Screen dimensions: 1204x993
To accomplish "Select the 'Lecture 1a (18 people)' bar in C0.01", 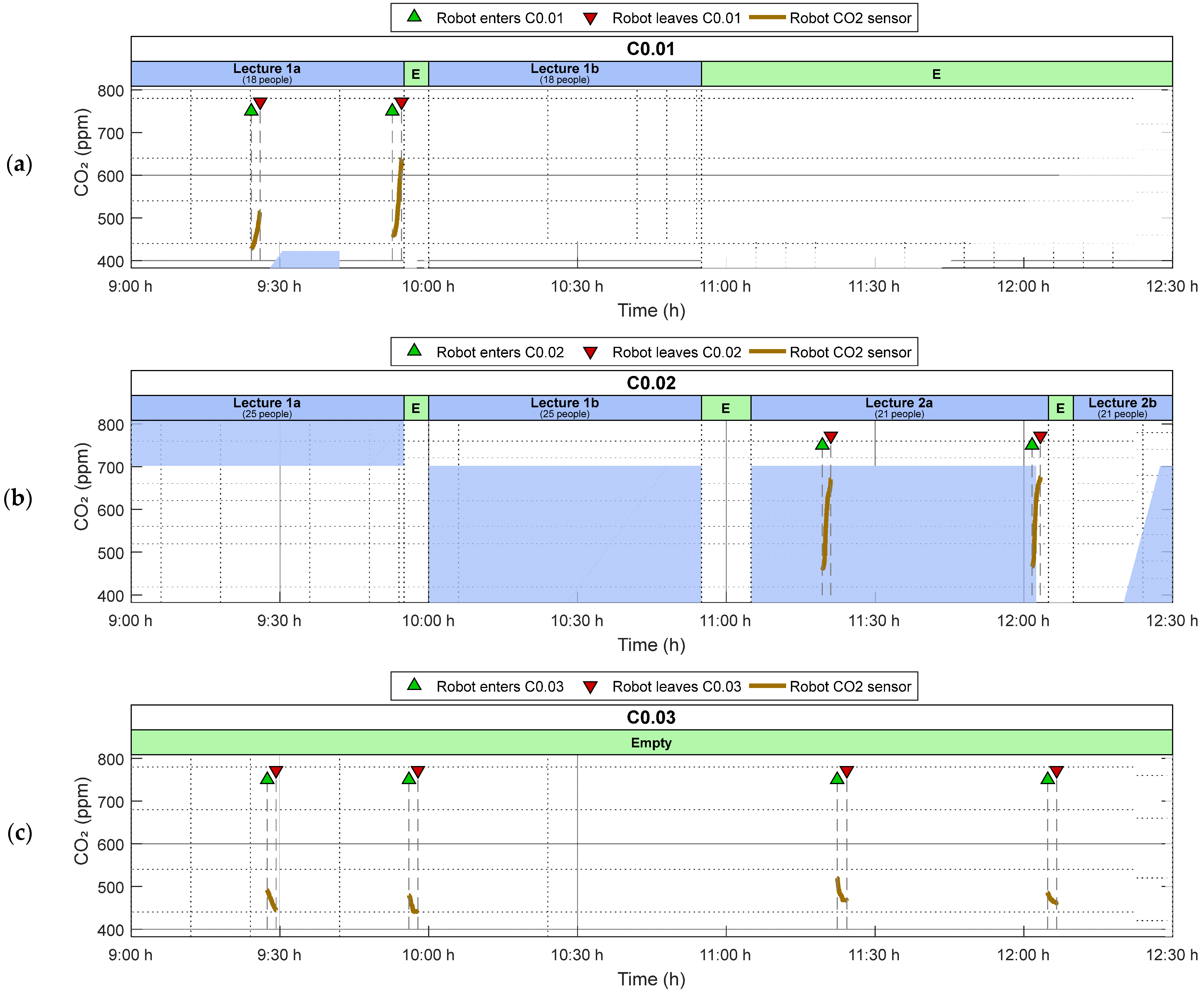I will (x=267, y=74).
